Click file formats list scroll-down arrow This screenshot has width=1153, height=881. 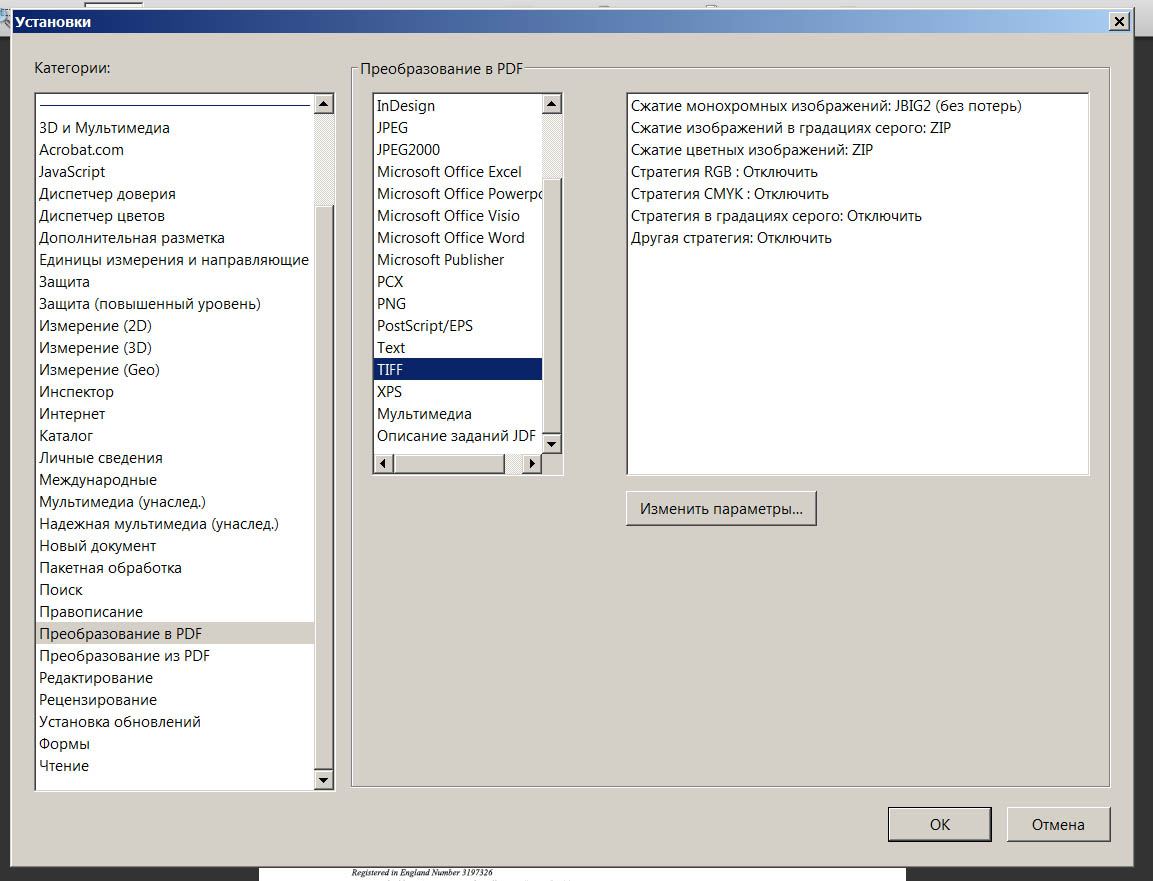click(x=551, y=443)
